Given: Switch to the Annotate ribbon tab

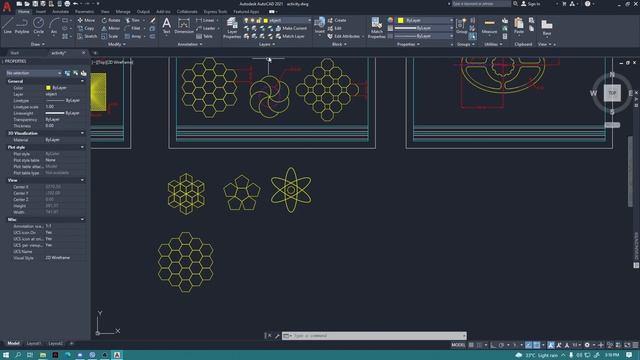Looking at the screenshot, I should (60, 11).
